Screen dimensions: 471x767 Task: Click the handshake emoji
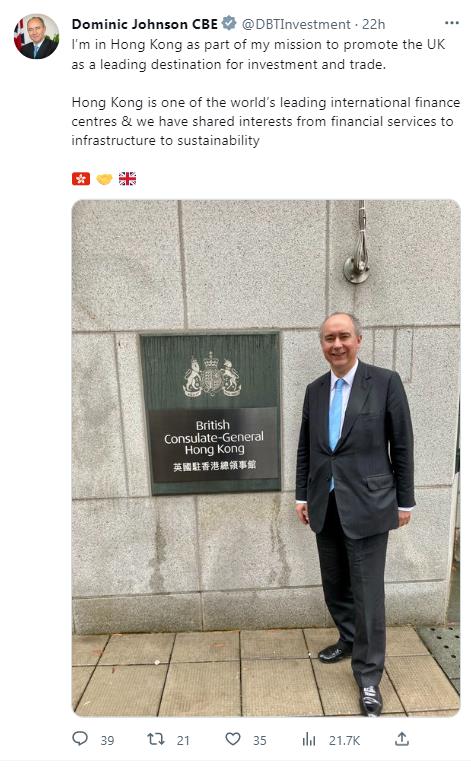pyautogui.click(x=104, y=180)
